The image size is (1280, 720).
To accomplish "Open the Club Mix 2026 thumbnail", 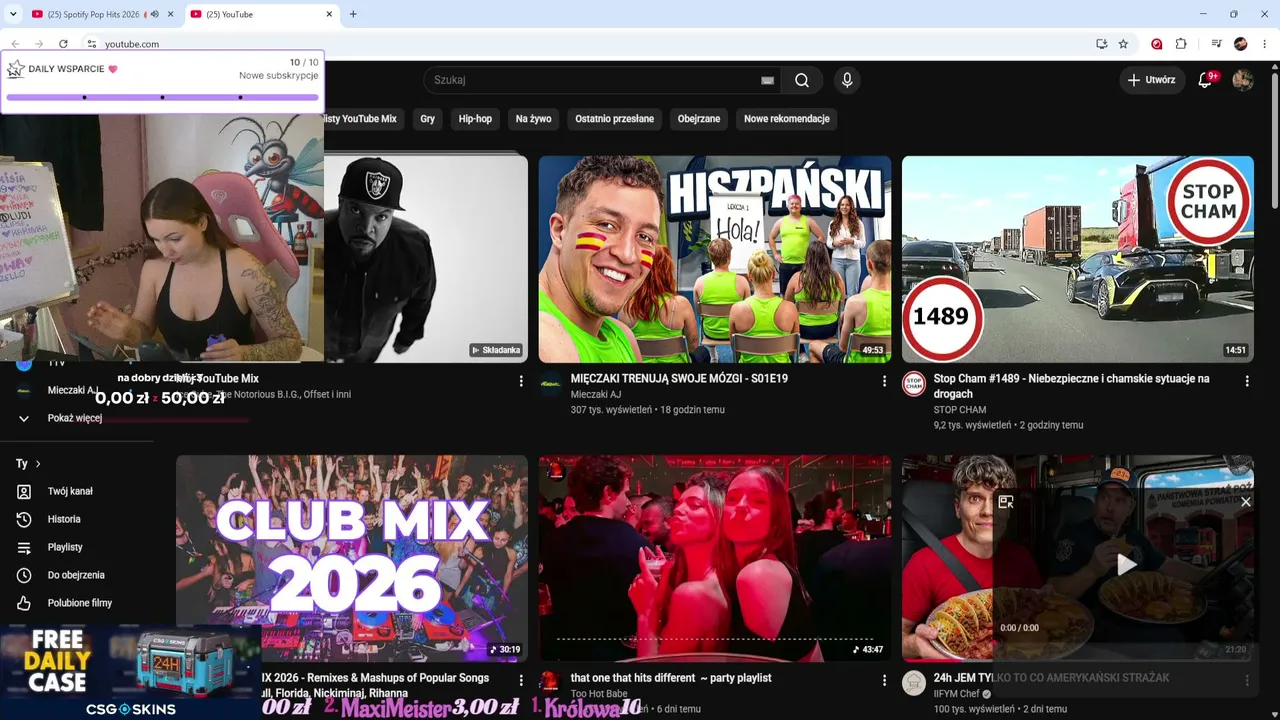I will coord(352,558).
